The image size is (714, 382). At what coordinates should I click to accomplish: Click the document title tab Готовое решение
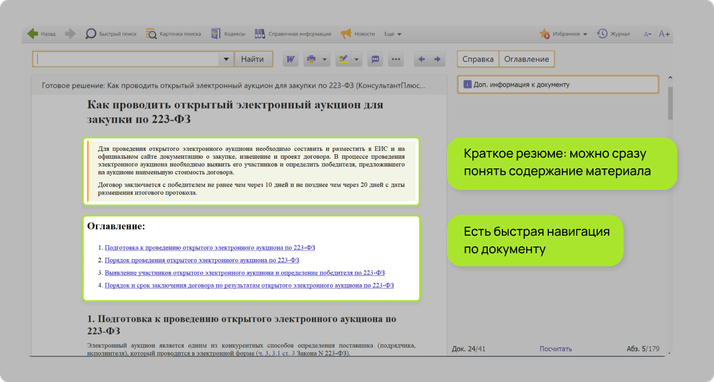[233, 86]
